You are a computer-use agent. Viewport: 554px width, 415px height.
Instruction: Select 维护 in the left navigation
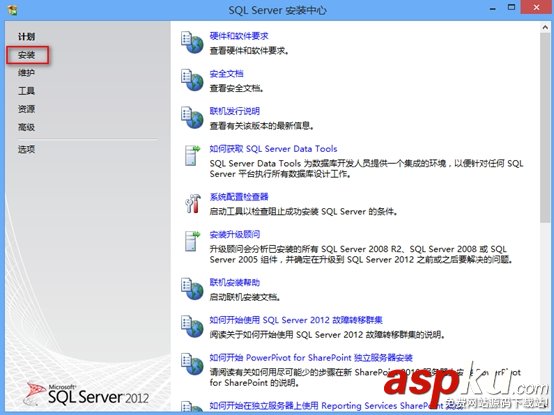26,73
